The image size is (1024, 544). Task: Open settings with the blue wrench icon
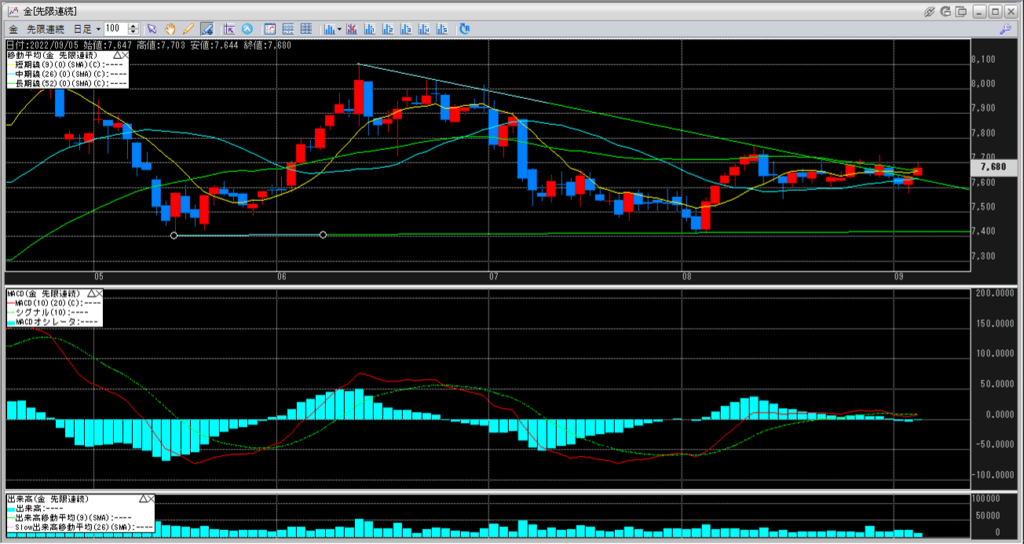click(1006, 29)
